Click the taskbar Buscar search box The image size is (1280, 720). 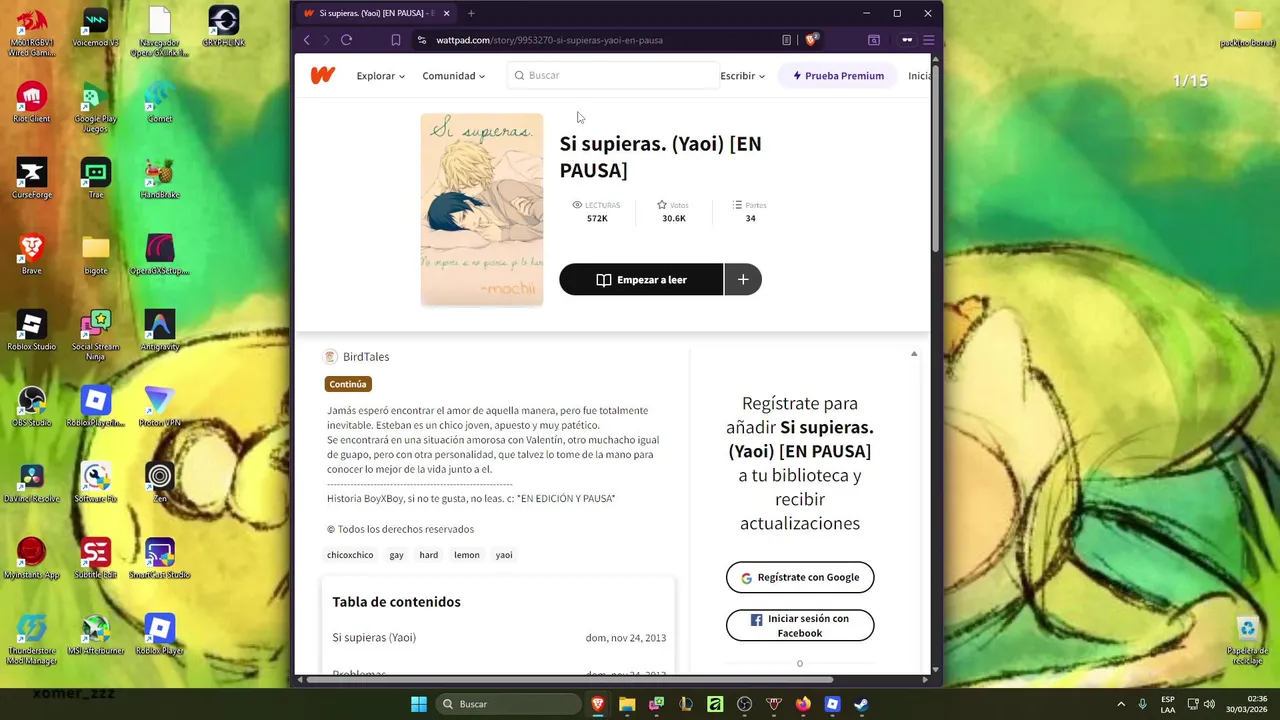[510, 704]
